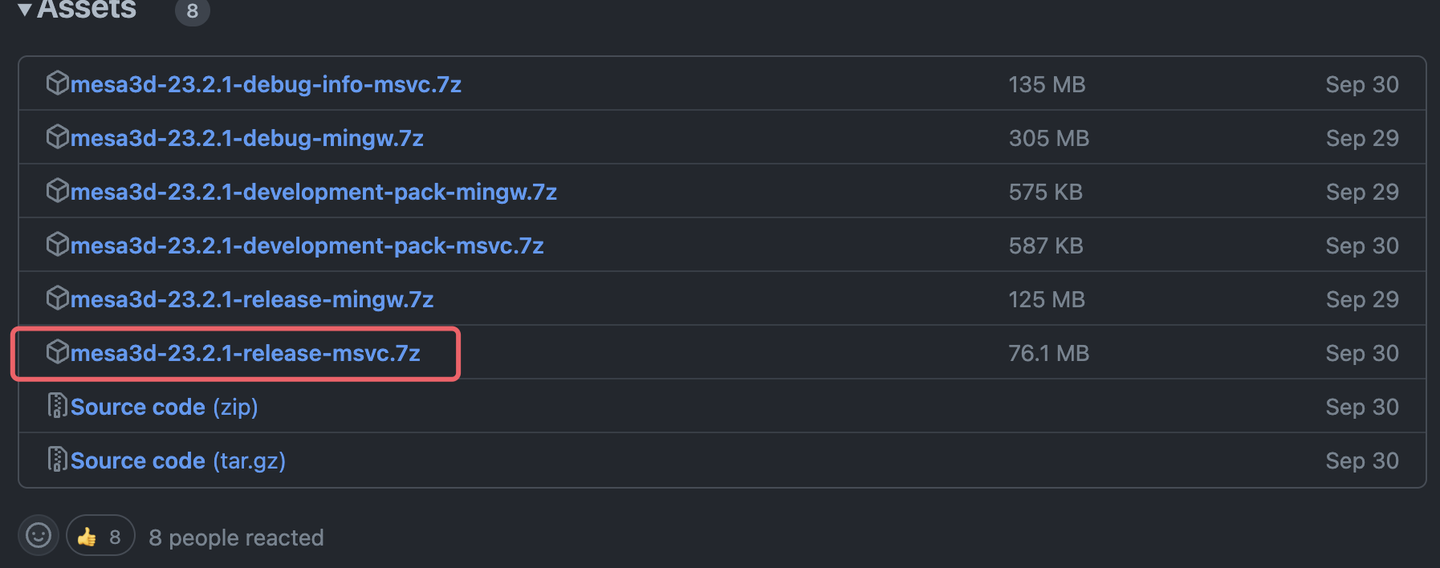Image resolution: width=1440 pixels, height=568 pixels.
Task: Click package icon beside release-mingw.7z
Action: 57,298
